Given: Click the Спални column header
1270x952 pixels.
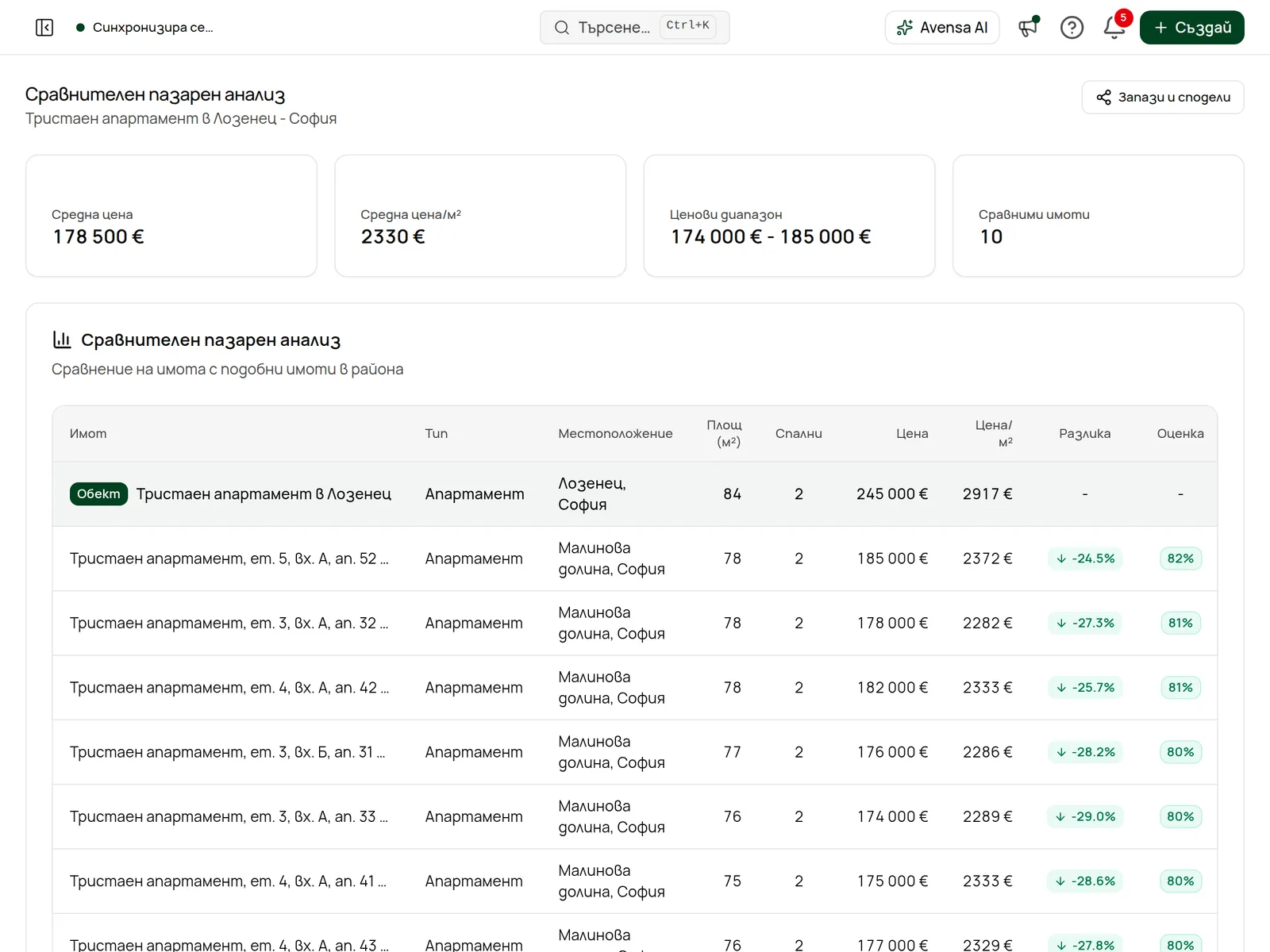Looking at the screenshot, I should click(x=799, y=433).
